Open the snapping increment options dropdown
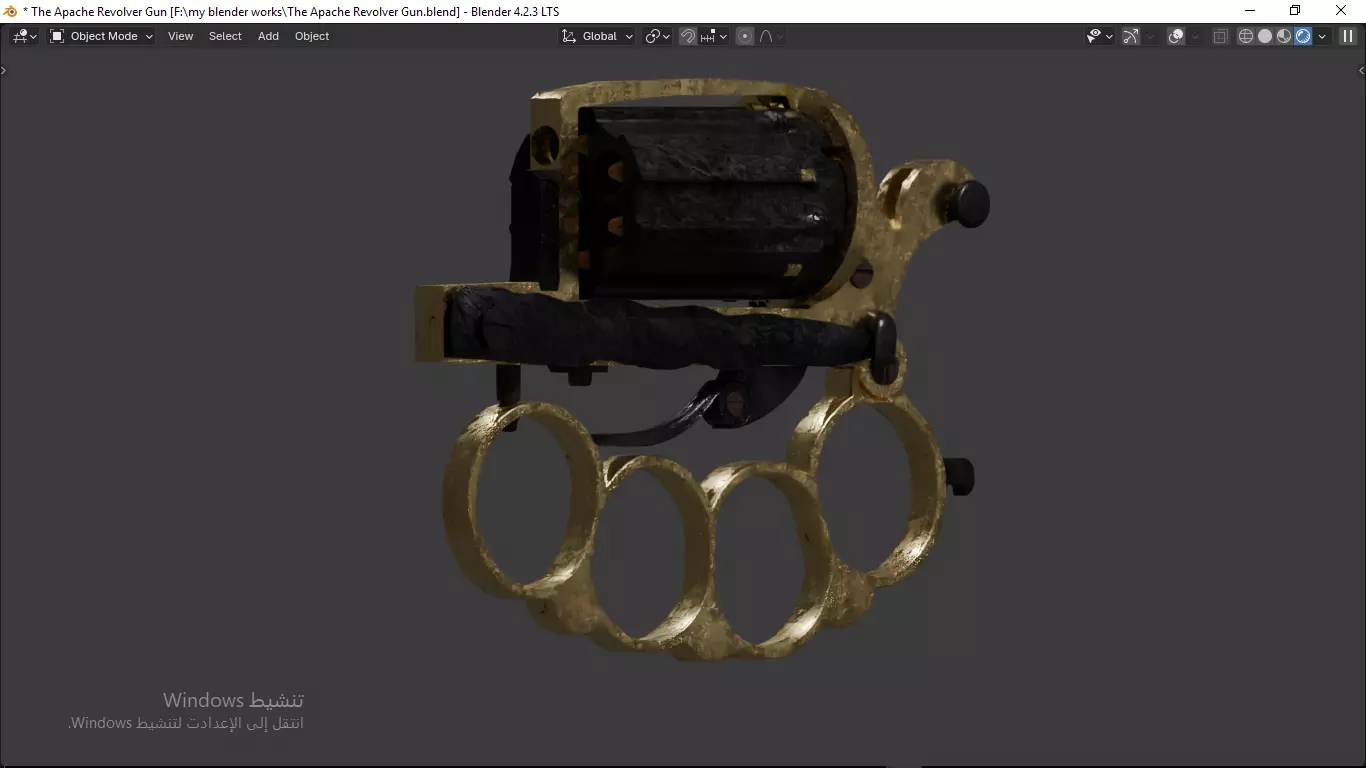1366x768 pixels. pyautogui.click(x=714, y=36)
